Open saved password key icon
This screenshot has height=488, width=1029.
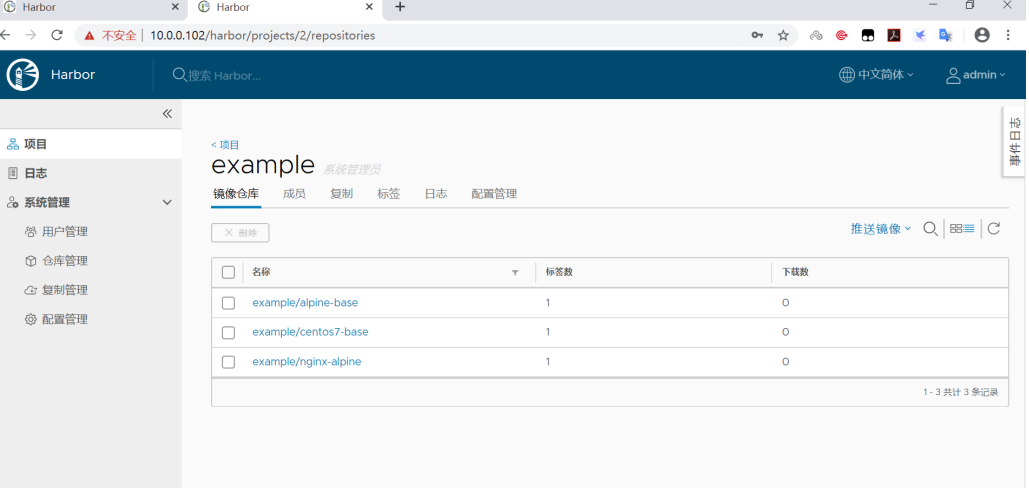click(757, 35)
